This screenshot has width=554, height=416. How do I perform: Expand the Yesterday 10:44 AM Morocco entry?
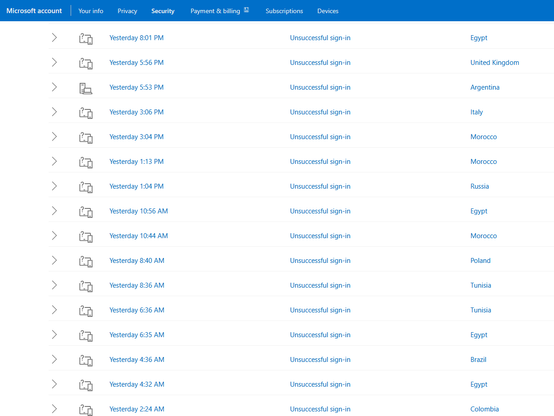(x=54, y=235)
